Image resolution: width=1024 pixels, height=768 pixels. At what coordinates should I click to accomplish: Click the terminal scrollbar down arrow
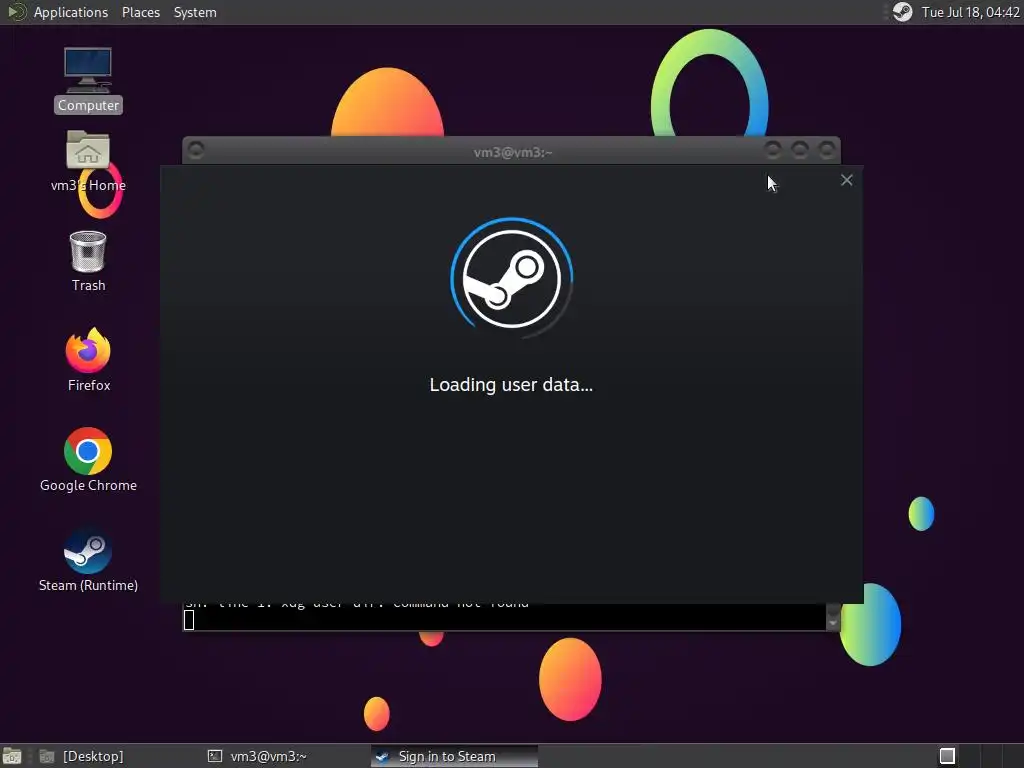pos(833,623)
